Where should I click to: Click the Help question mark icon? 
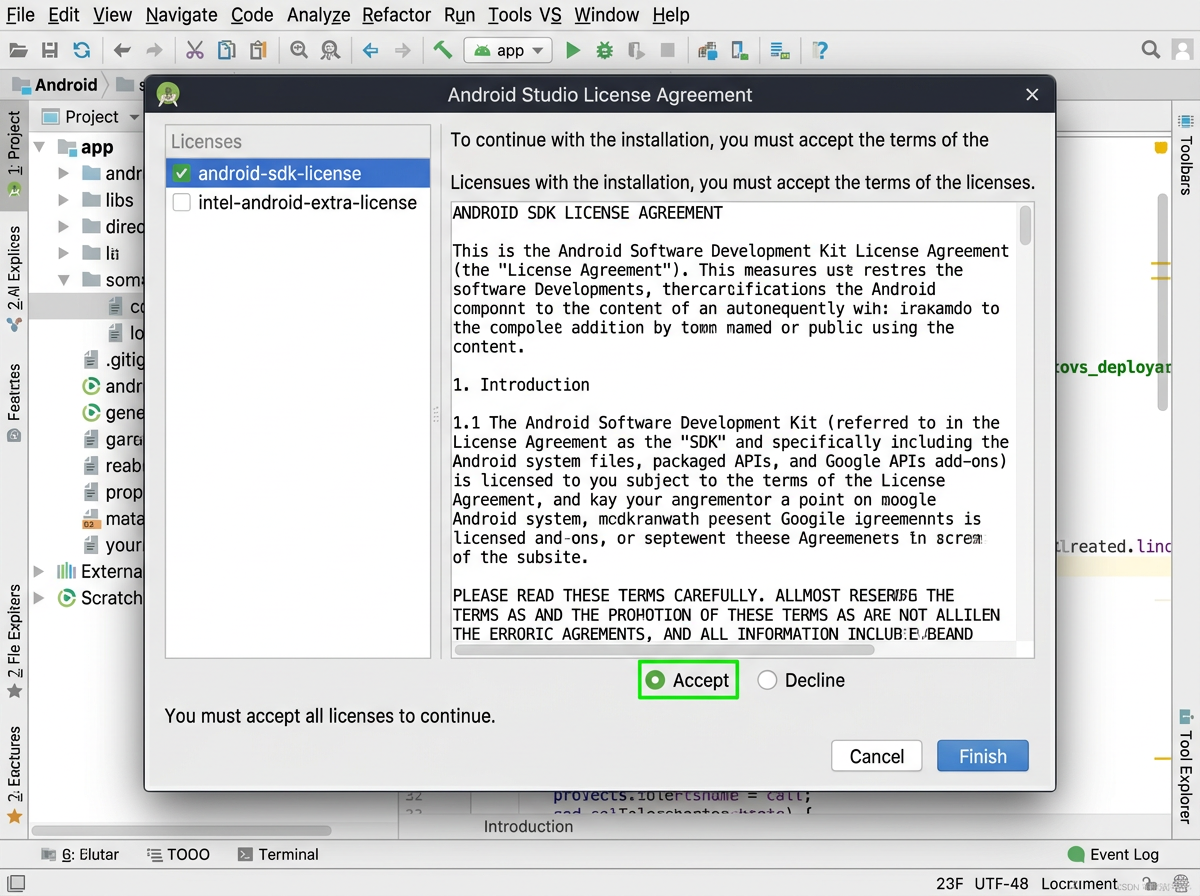820,50
